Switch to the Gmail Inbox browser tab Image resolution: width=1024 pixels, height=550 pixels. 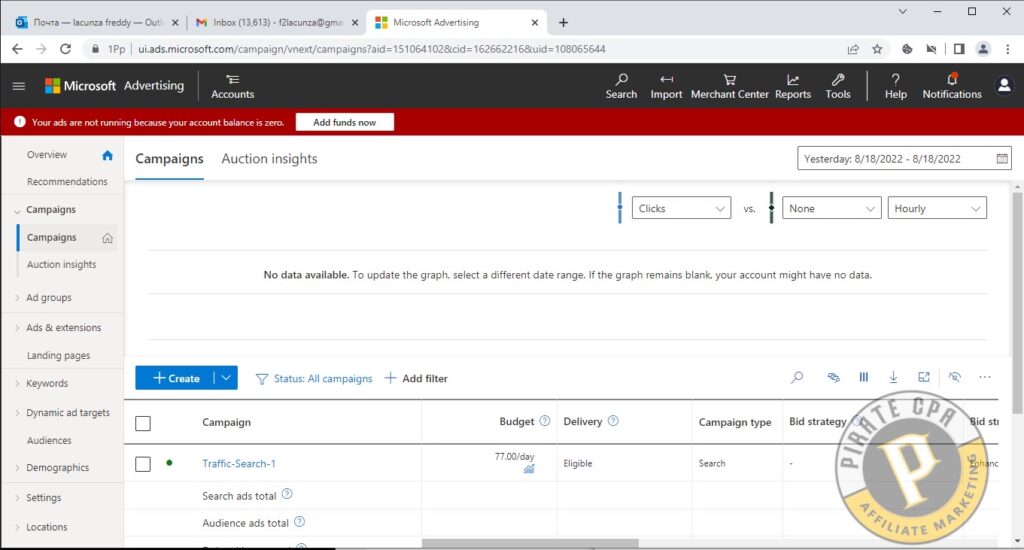coord(278,22)
